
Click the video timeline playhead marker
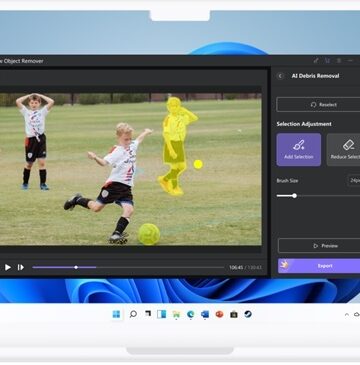coord(76,267)
